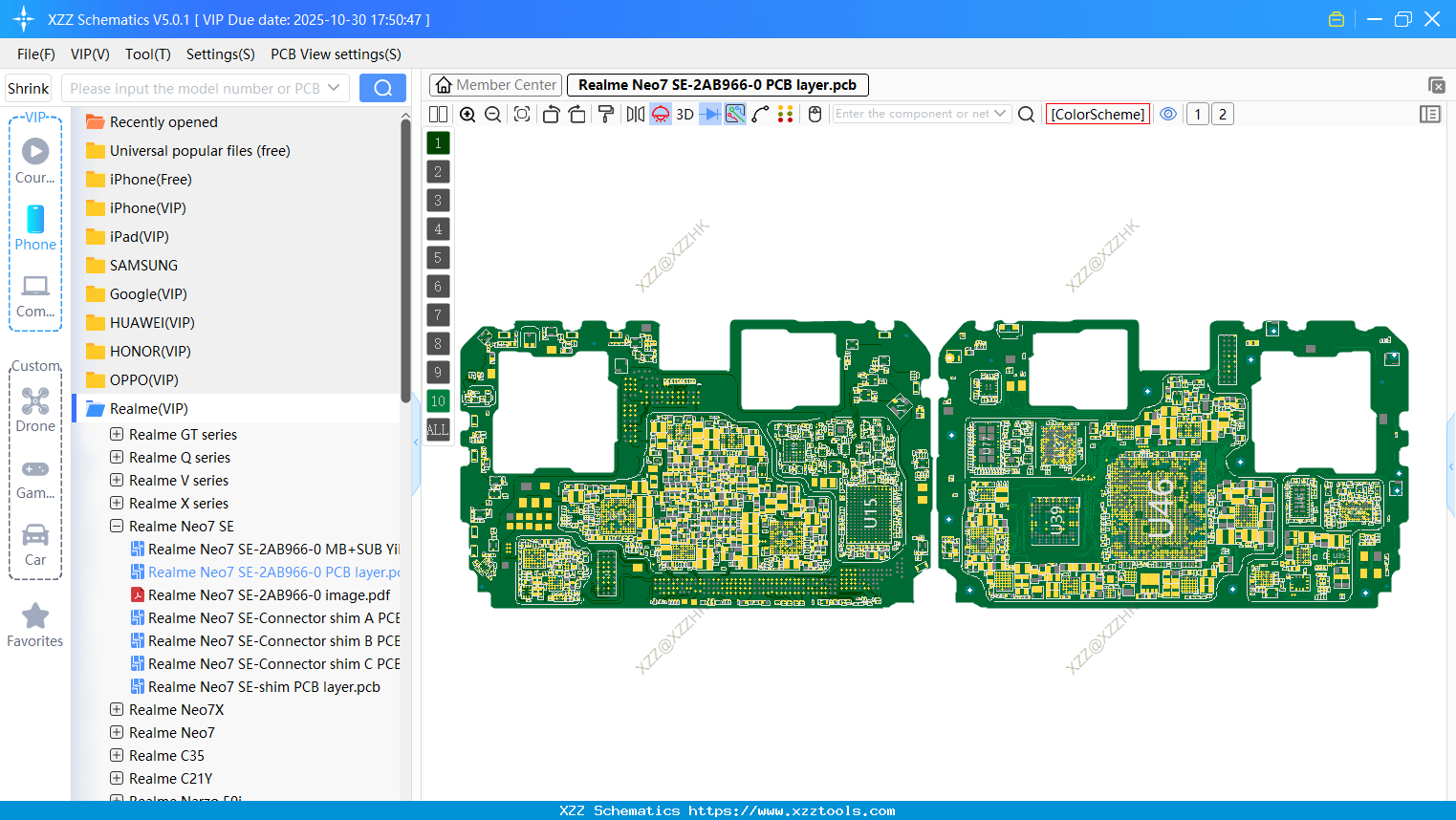Open the ColorScheme settings
Image resolution: width=1456 pixels, height=820 pixels.
(1097, 114)
